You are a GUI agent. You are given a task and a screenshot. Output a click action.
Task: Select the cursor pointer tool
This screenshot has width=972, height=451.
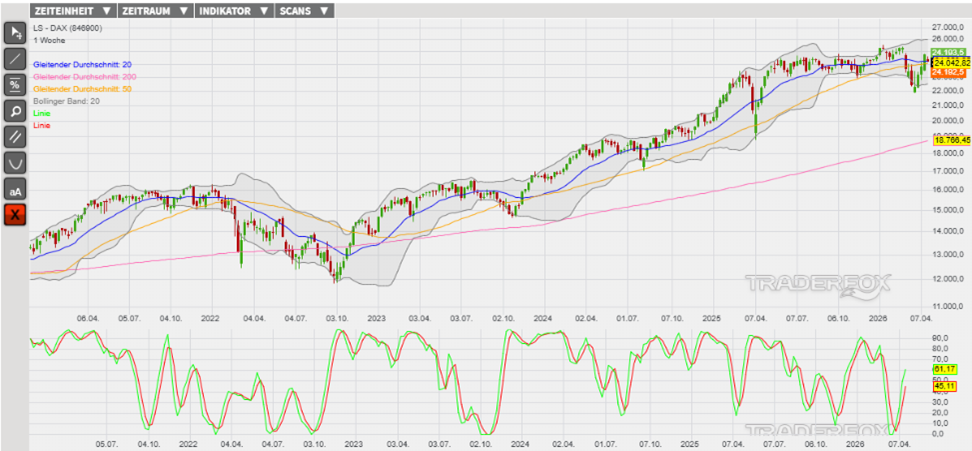15,32
